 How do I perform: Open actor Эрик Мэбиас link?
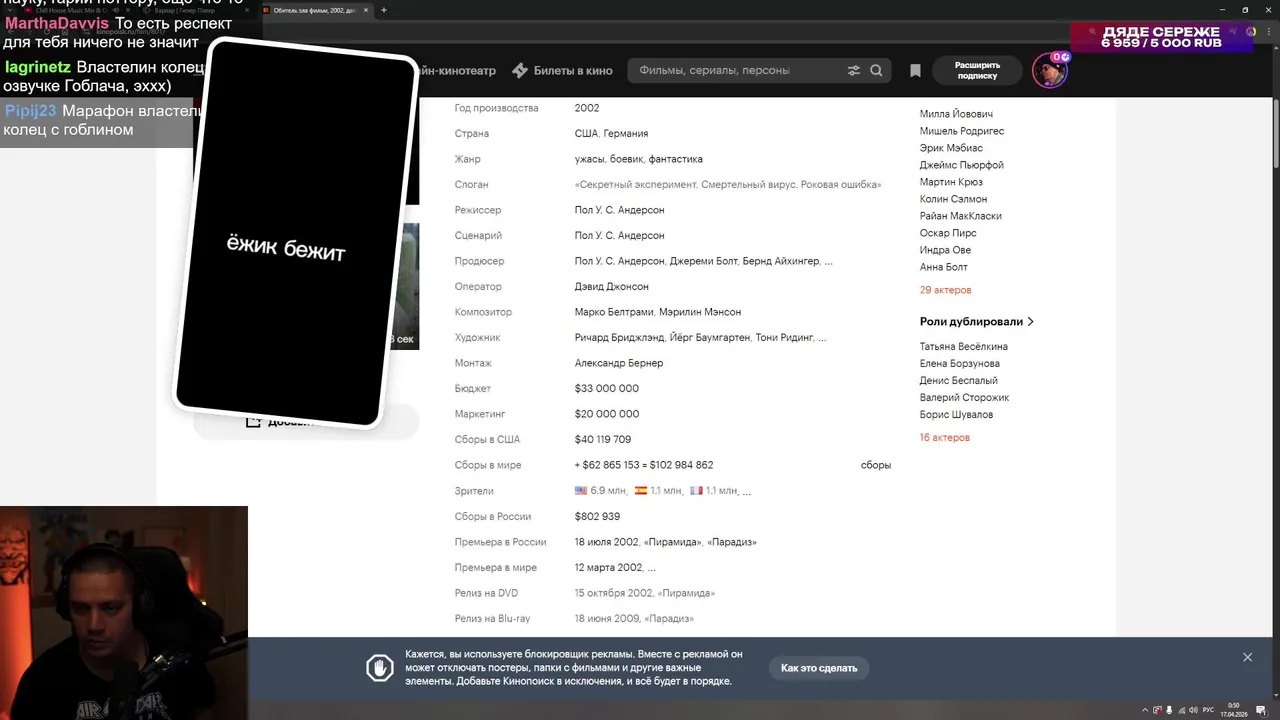951,148
